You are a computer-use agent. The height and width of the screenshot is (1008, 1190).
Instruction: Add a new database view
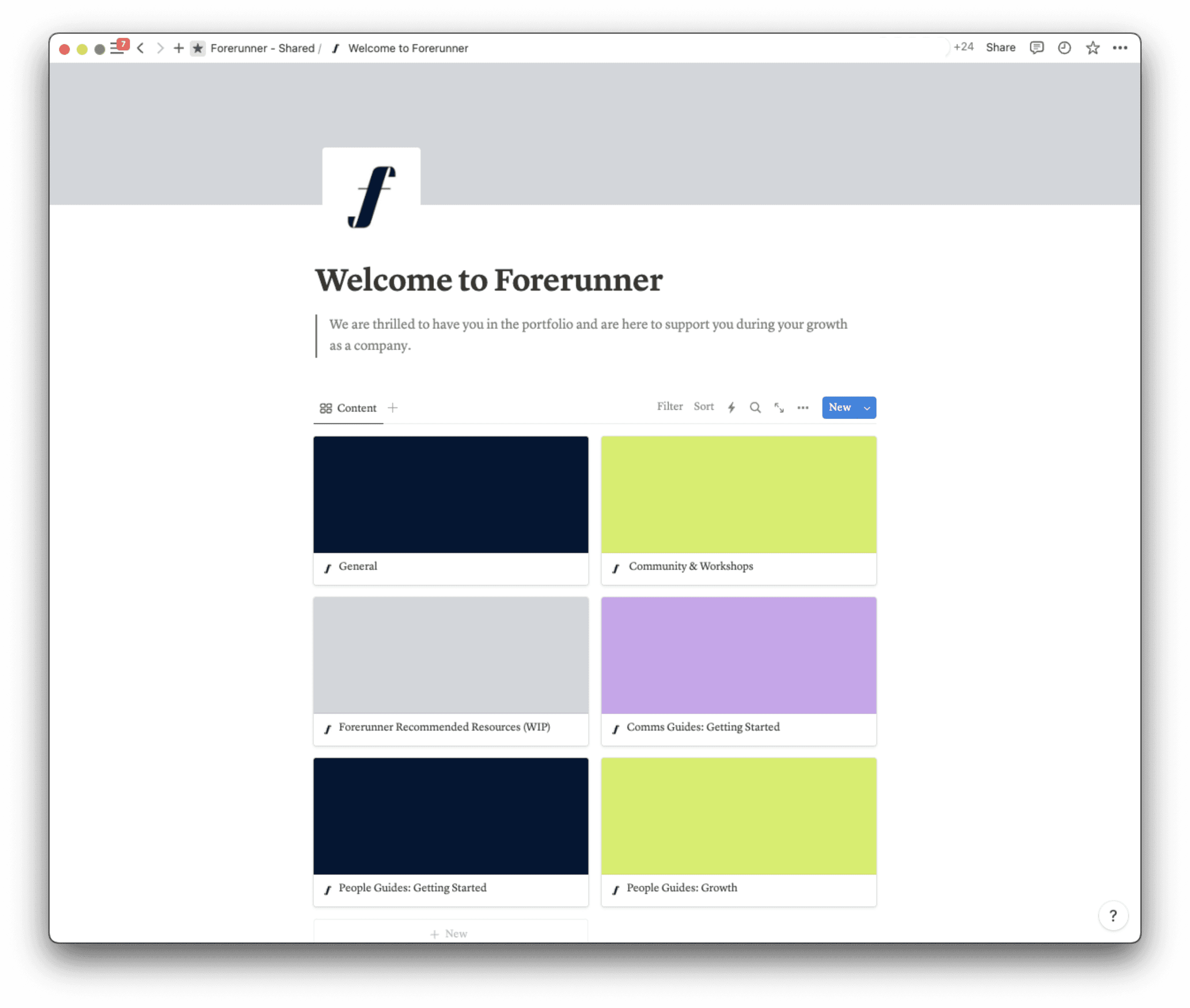393,408
